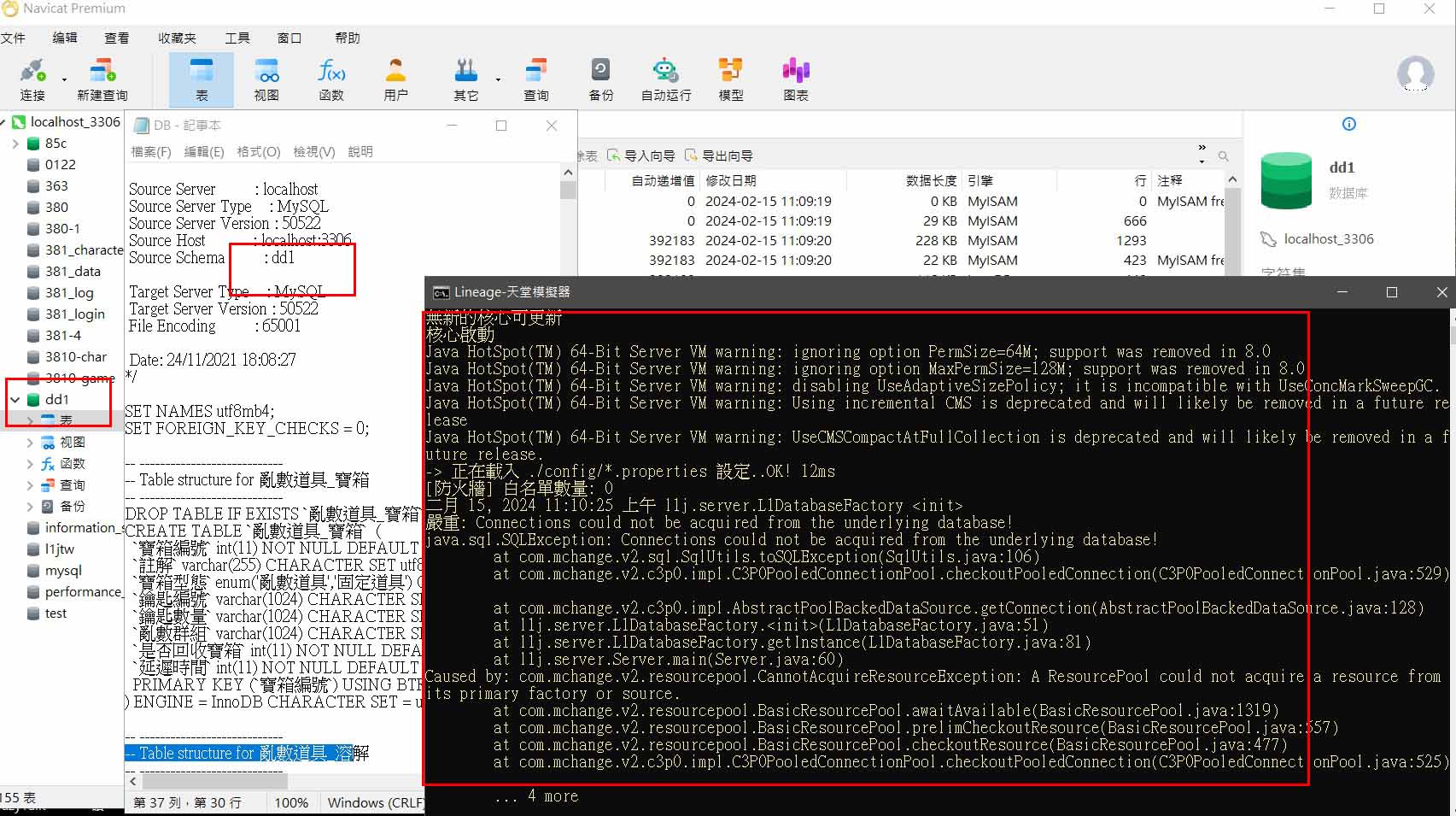Select the 表 table toolbar icon

point(202,79)
